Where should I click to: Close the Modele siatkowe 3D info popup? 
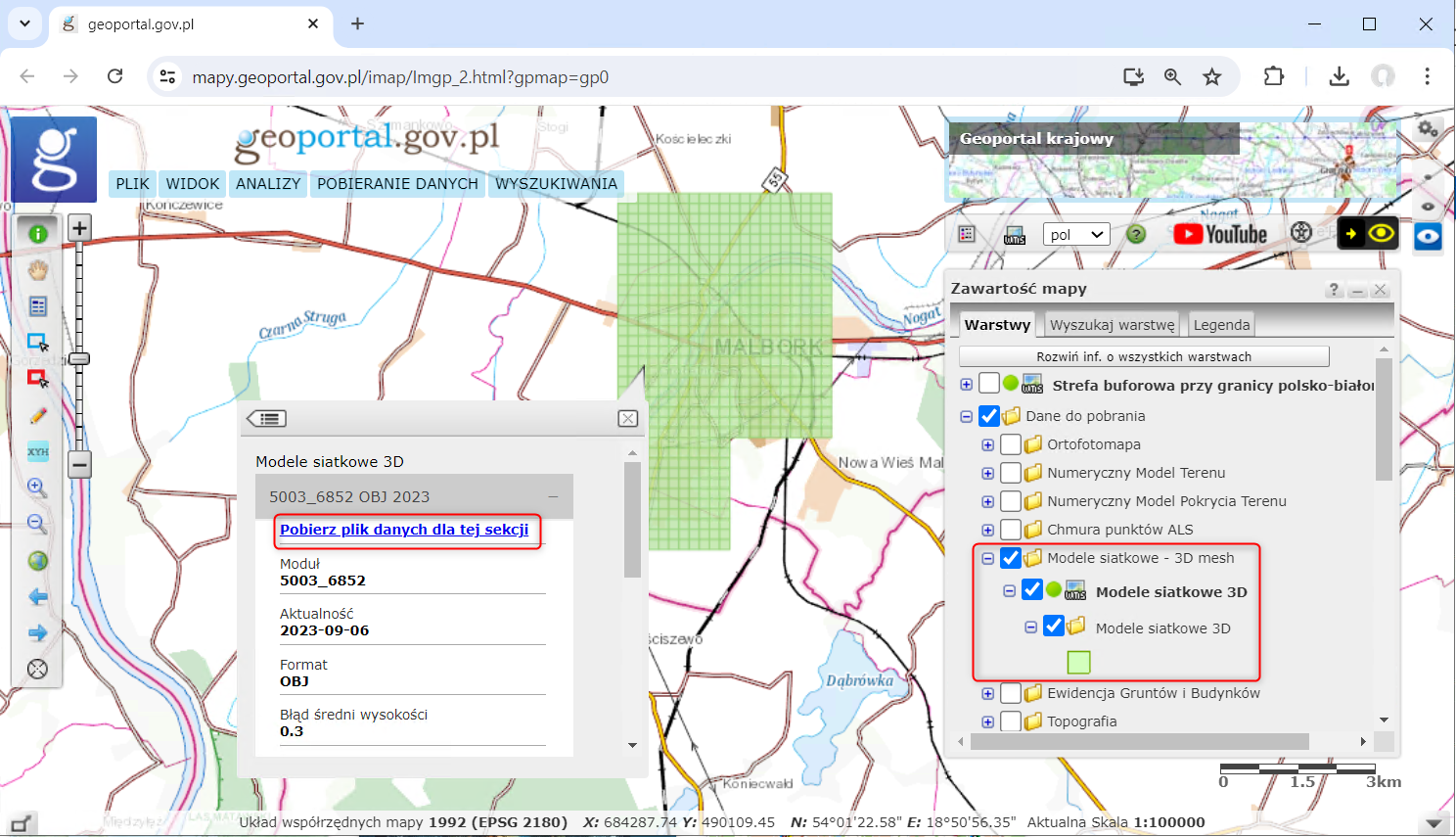[x=628, y=419]
